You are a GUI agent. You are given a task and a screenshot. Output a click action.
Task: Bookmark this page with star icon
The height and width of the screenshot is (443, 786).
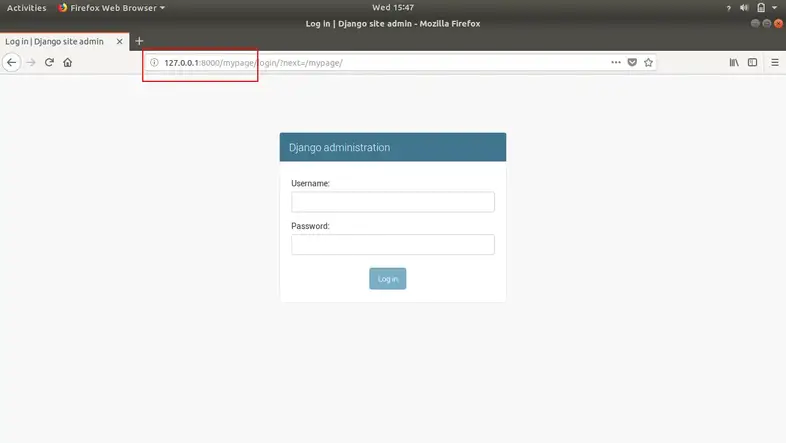[x=648, y=63]
